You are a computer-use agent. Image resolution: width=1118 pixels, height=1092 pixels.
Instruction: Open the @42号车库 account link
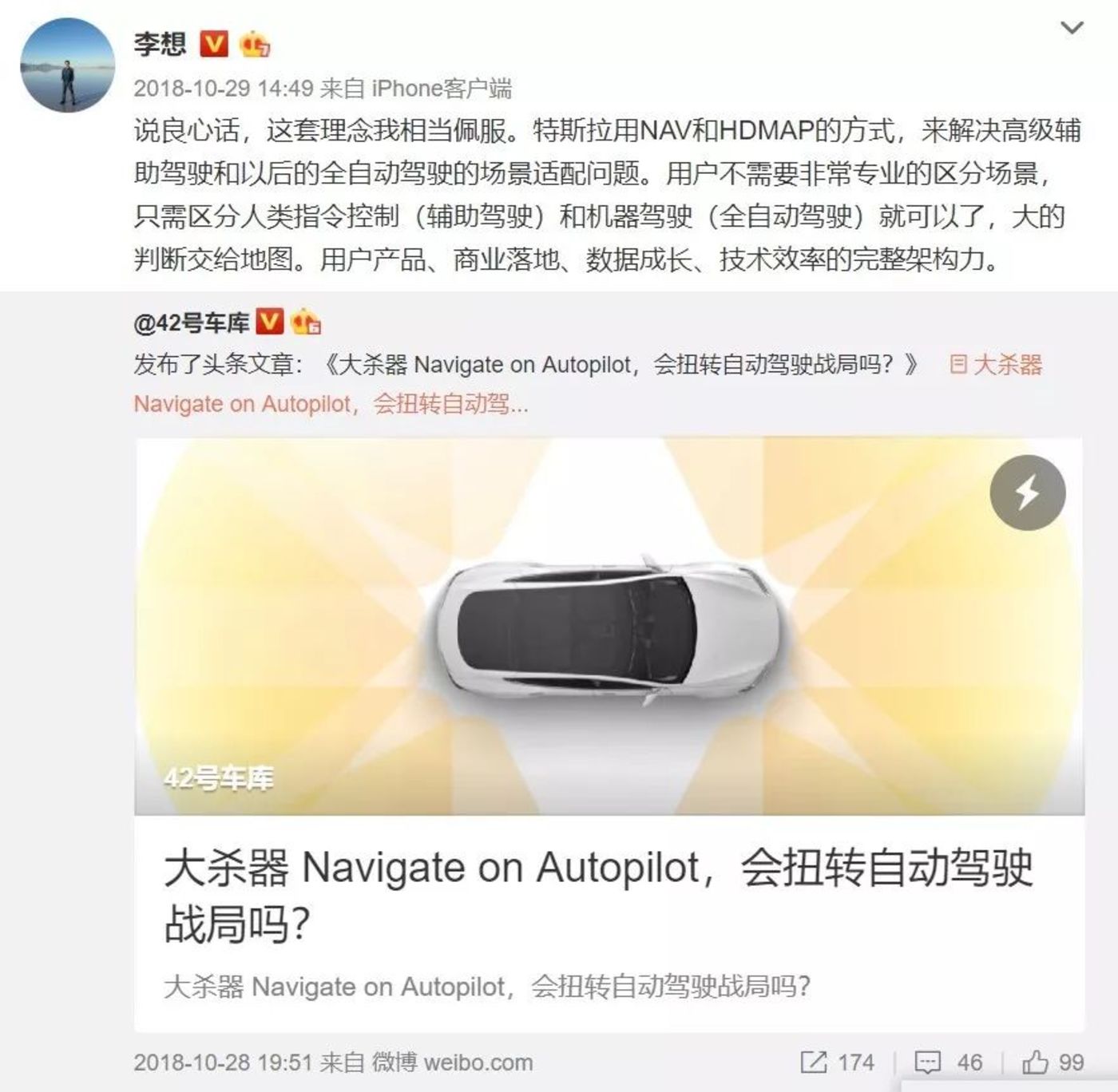coord(192,322)
